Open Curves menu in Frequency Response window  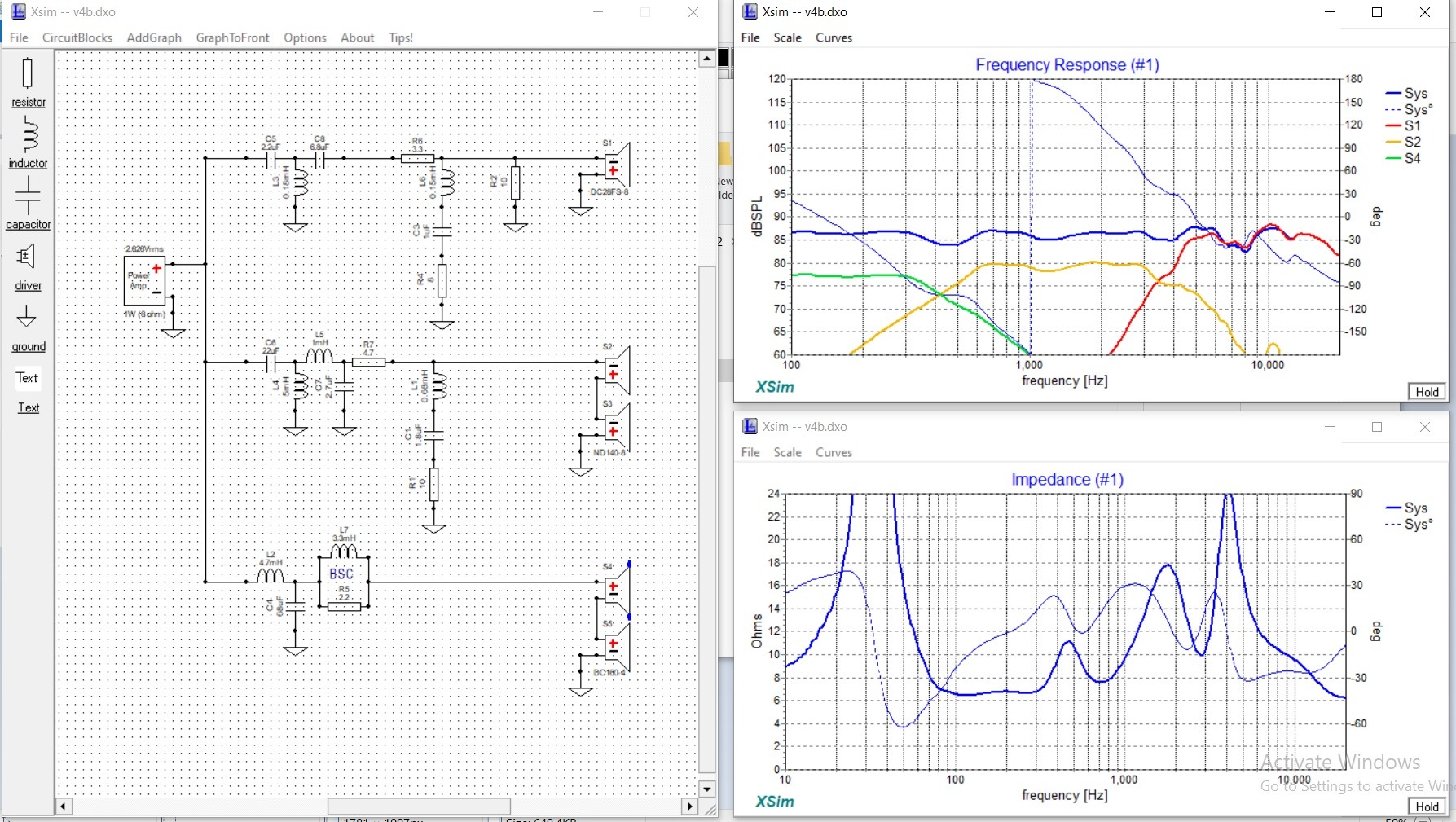point(834,37)
